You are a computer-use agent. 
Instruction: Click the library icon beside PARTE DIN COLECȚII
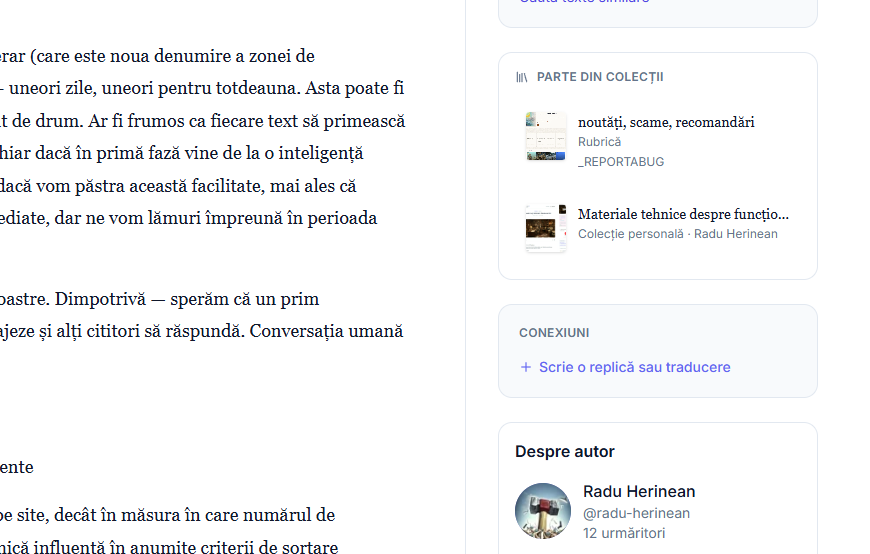[522, 77]
